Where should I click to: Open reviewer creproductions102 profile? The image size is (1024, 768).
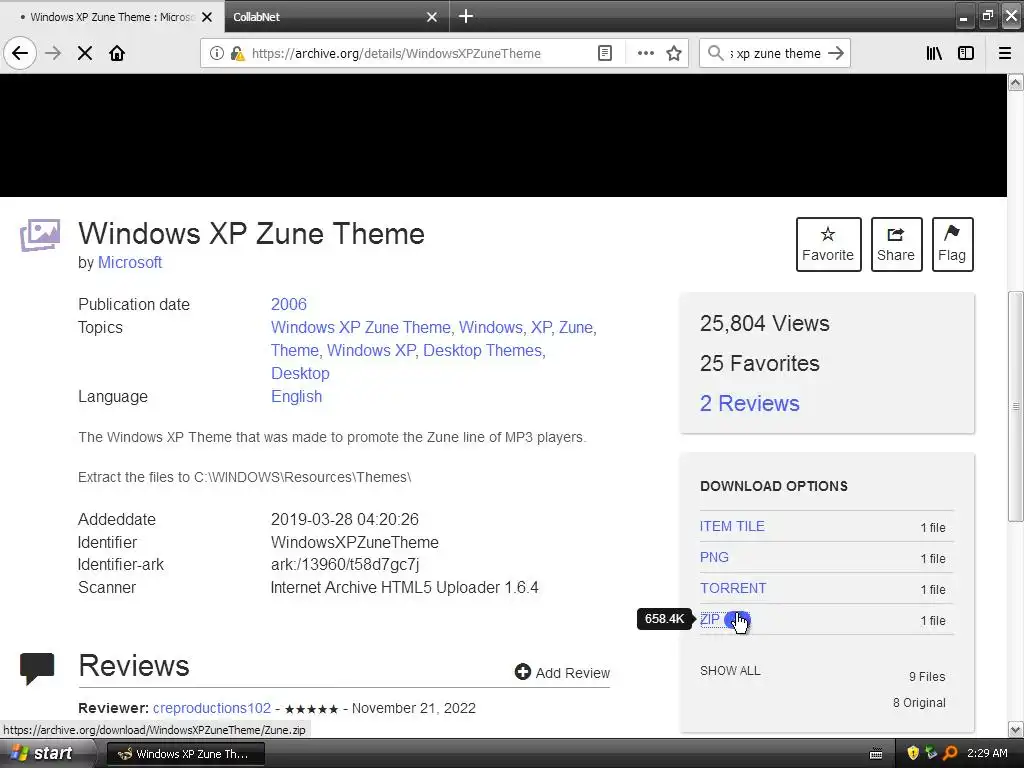pos(212,708)
